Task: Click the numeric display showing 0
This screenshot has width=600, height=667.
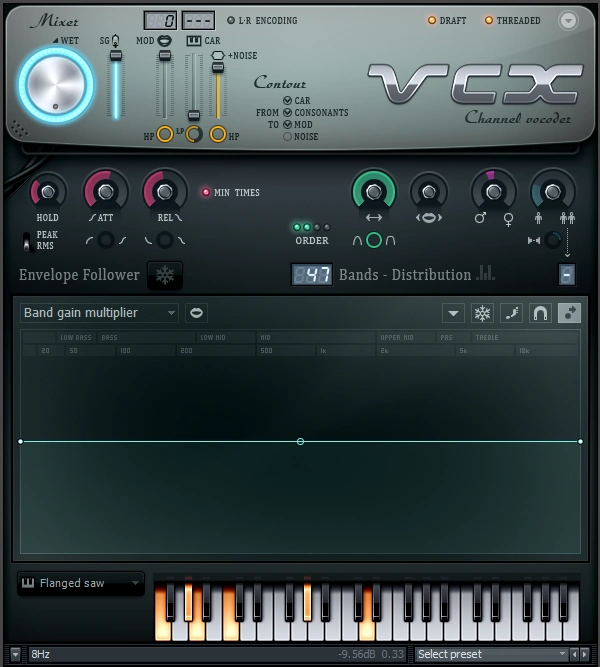Action: (160, 20)
